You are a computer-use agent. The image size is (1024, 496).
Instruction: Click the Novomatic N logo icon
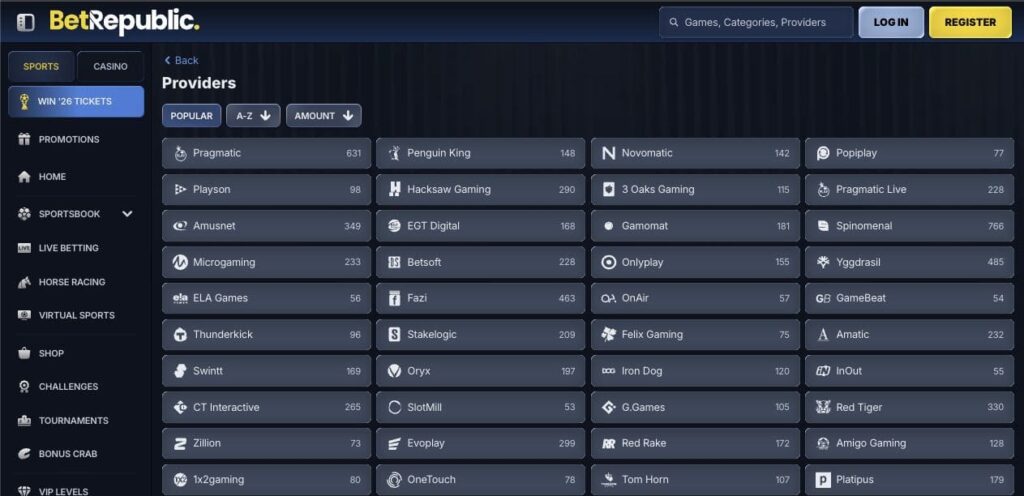tap(608, 153)
